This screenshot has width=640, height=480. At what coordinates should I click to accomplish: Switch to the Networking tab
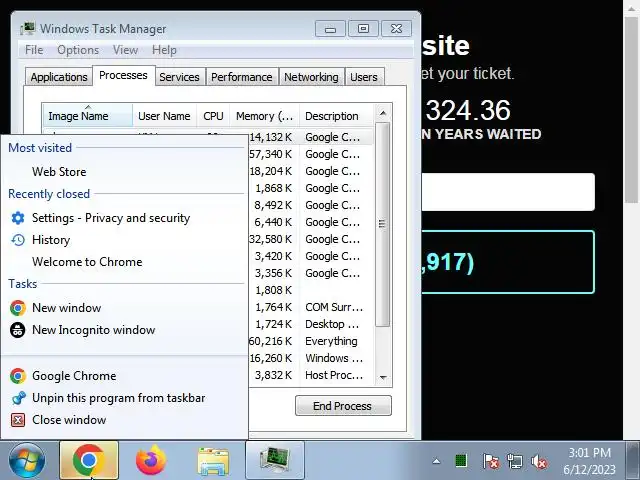311,77
